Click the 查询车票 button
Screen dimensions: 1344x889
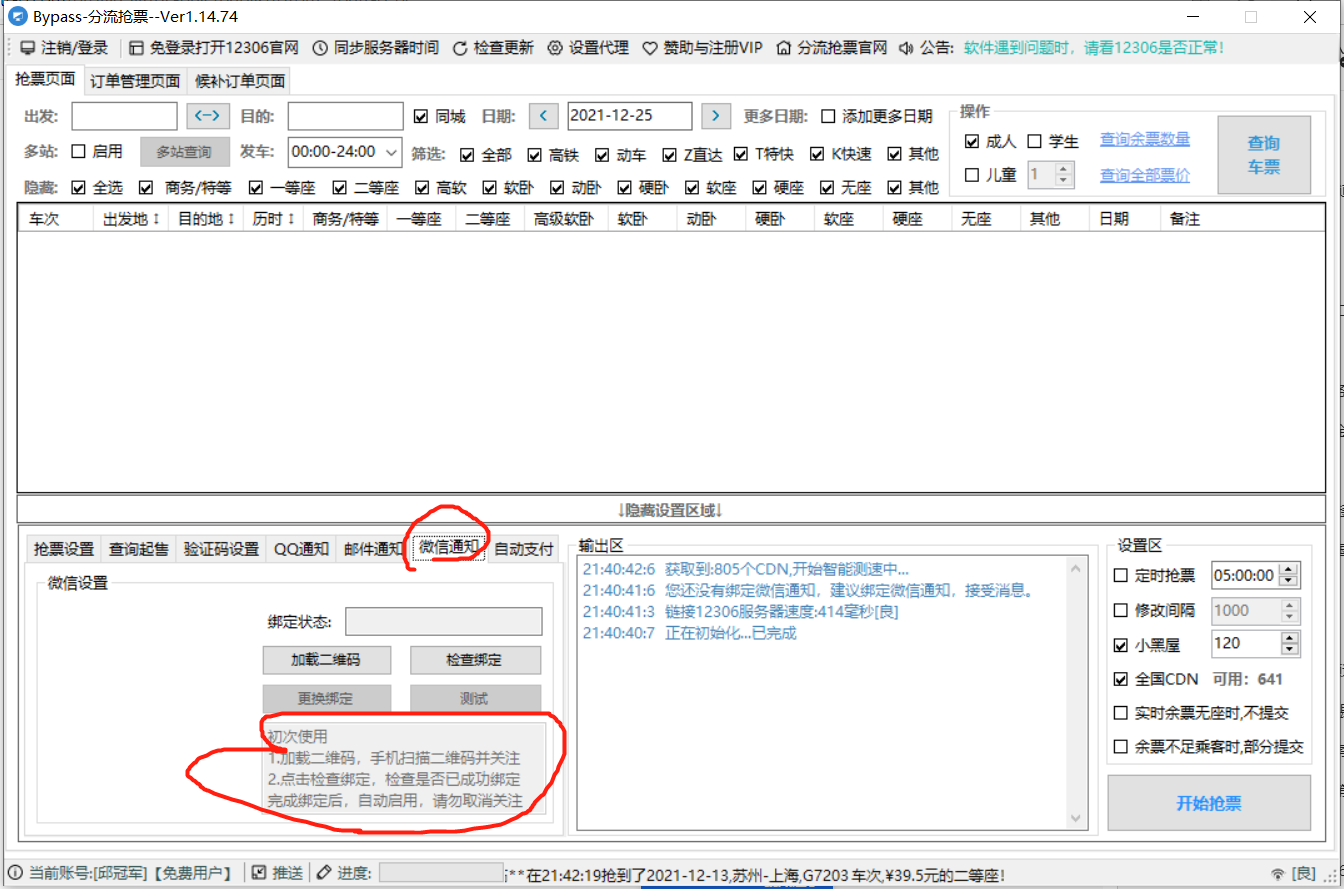[x=1264, y=155]
